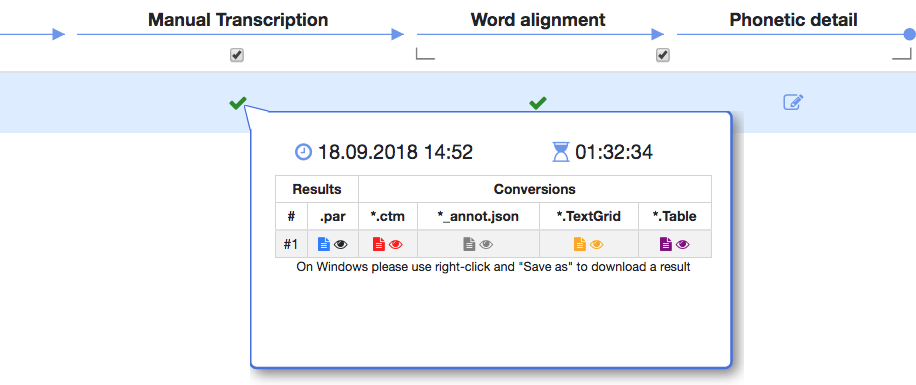Click the *.Table column header

coord(674,217)
